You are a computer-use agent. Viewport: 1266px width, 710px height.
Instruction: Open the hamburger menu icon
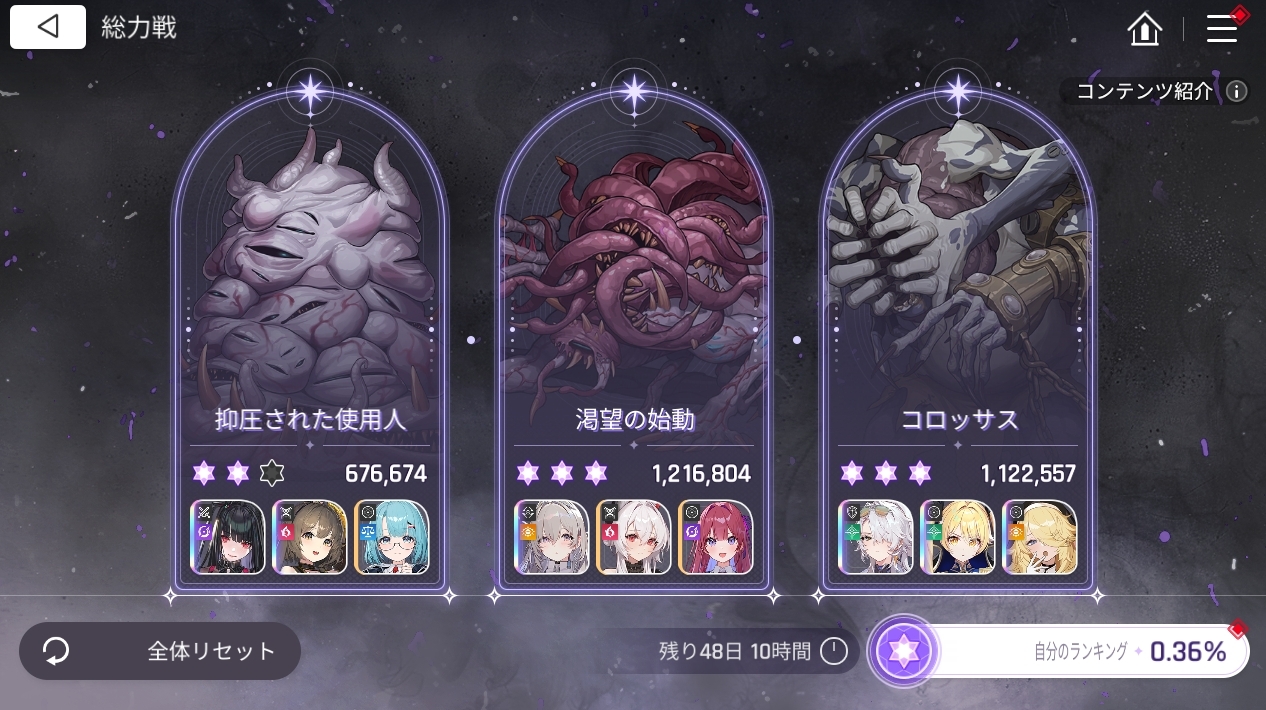(x=1222, y=28)
